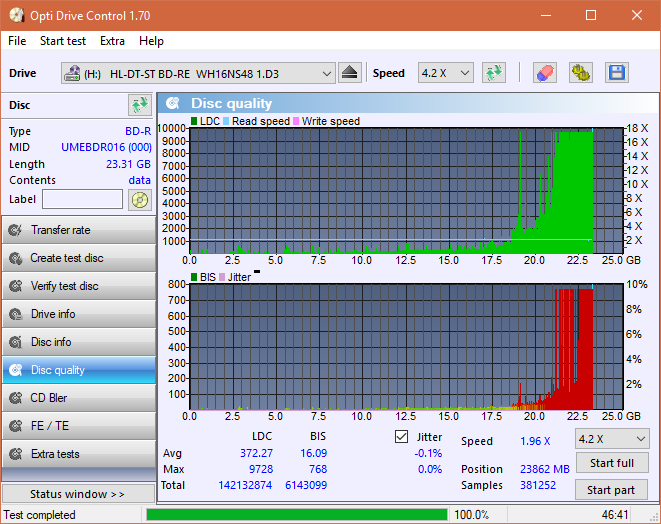Open the Transfer rate test
This screenshot has height=524, width=661.
[78, 230]
